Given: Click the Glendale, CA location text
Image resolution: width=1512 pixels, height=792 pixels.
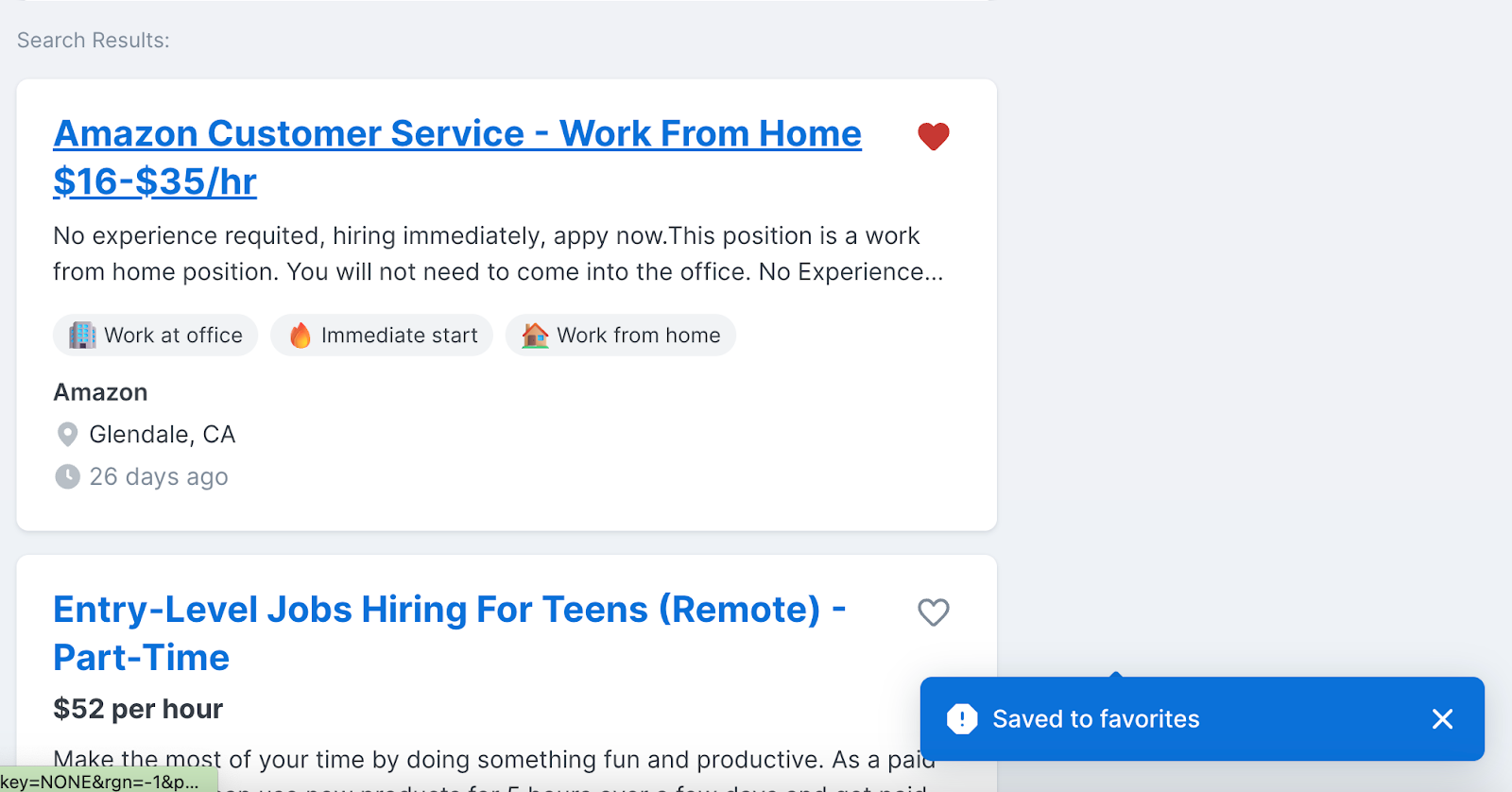Looking at the screenshot, I should click(163, 435).
